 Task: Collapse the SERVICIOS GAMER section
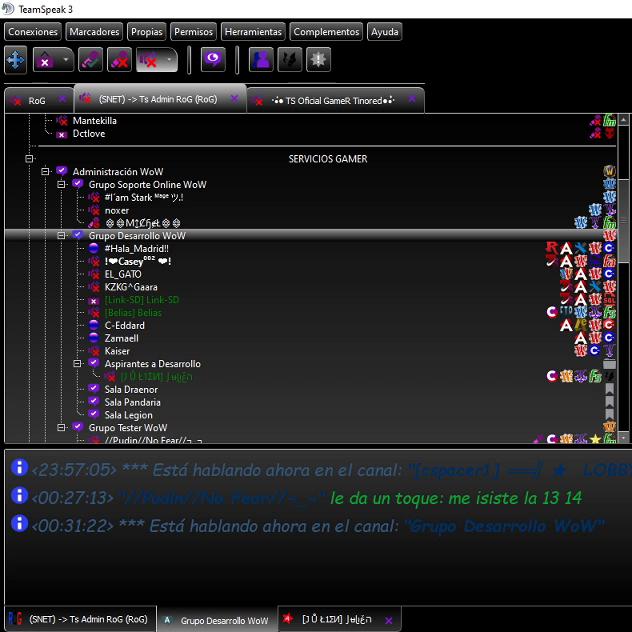coord(29,159)
